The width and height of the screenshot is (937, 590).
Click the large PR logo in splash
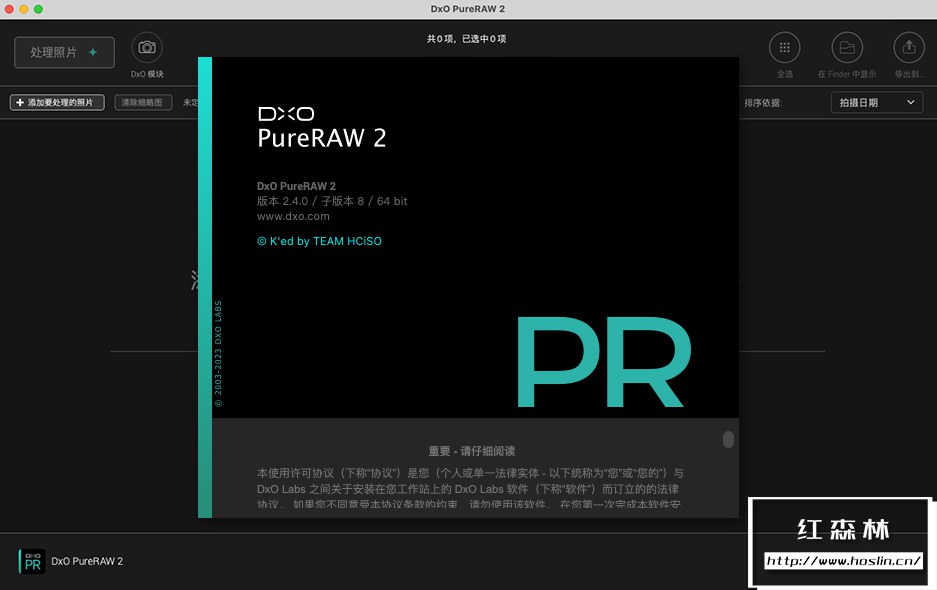[604, 362]
